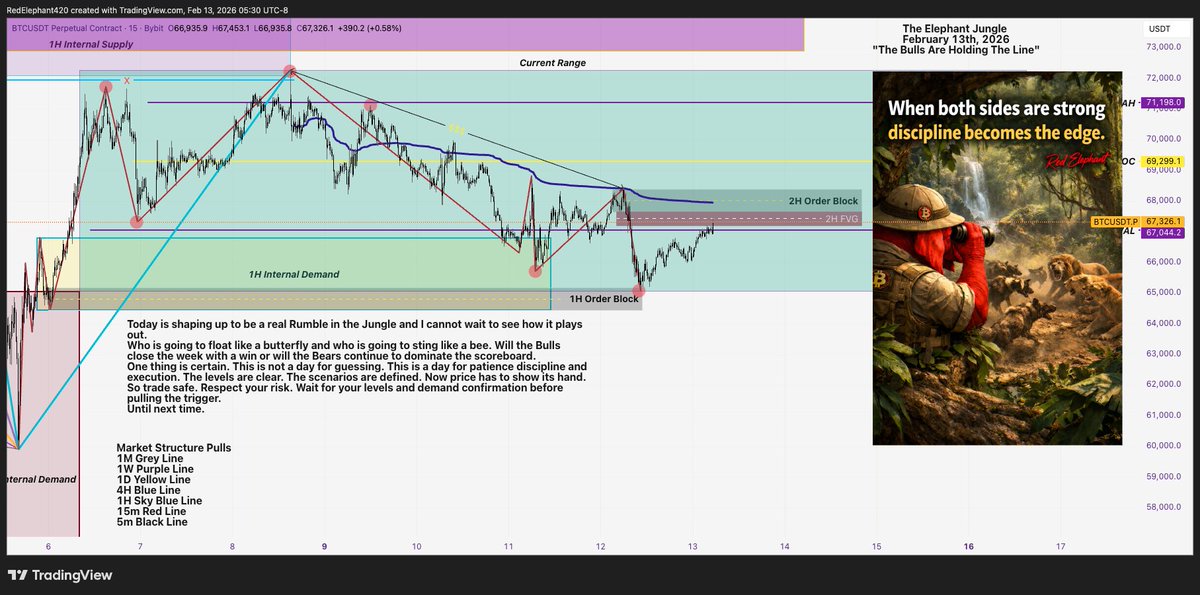Click the 61,000.0 price axis label
The height and width of the screenshot is (595, 1200).
pyautogui.click(x=1164, y=415)
